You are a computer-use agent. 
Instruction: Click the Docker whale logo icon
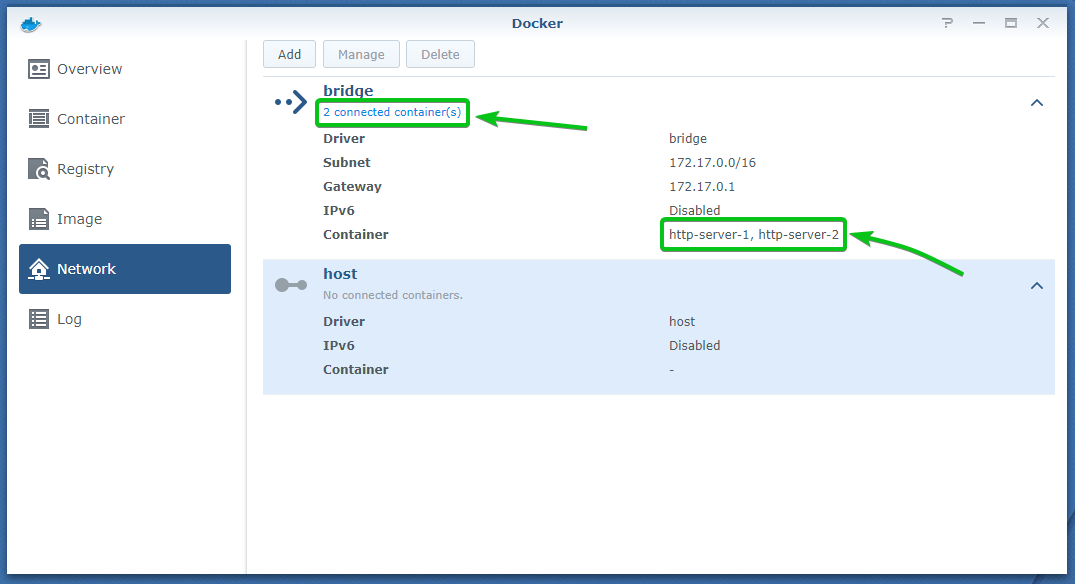click(x=31, y=25)
